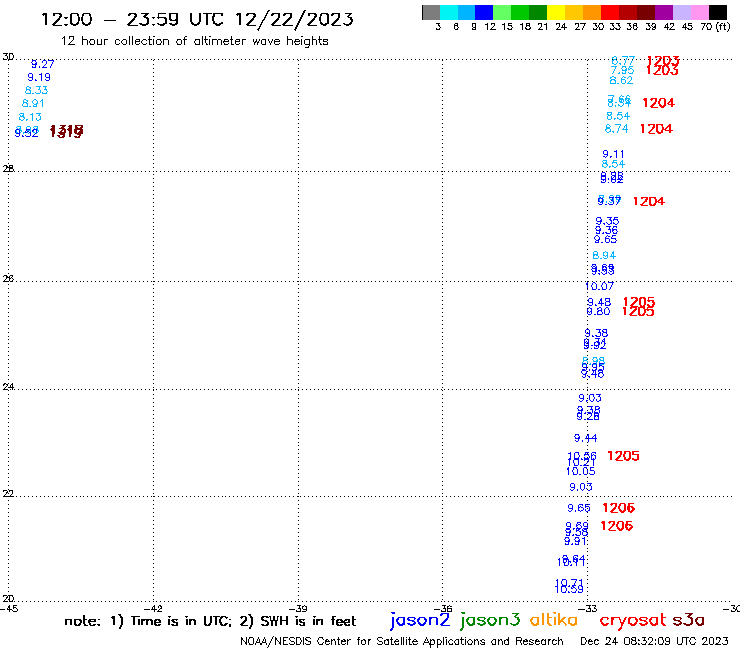The height and width of the screenshot is (650, 740).
Task: Select the wave height value 9.35
Action: [x=607, y=221]
